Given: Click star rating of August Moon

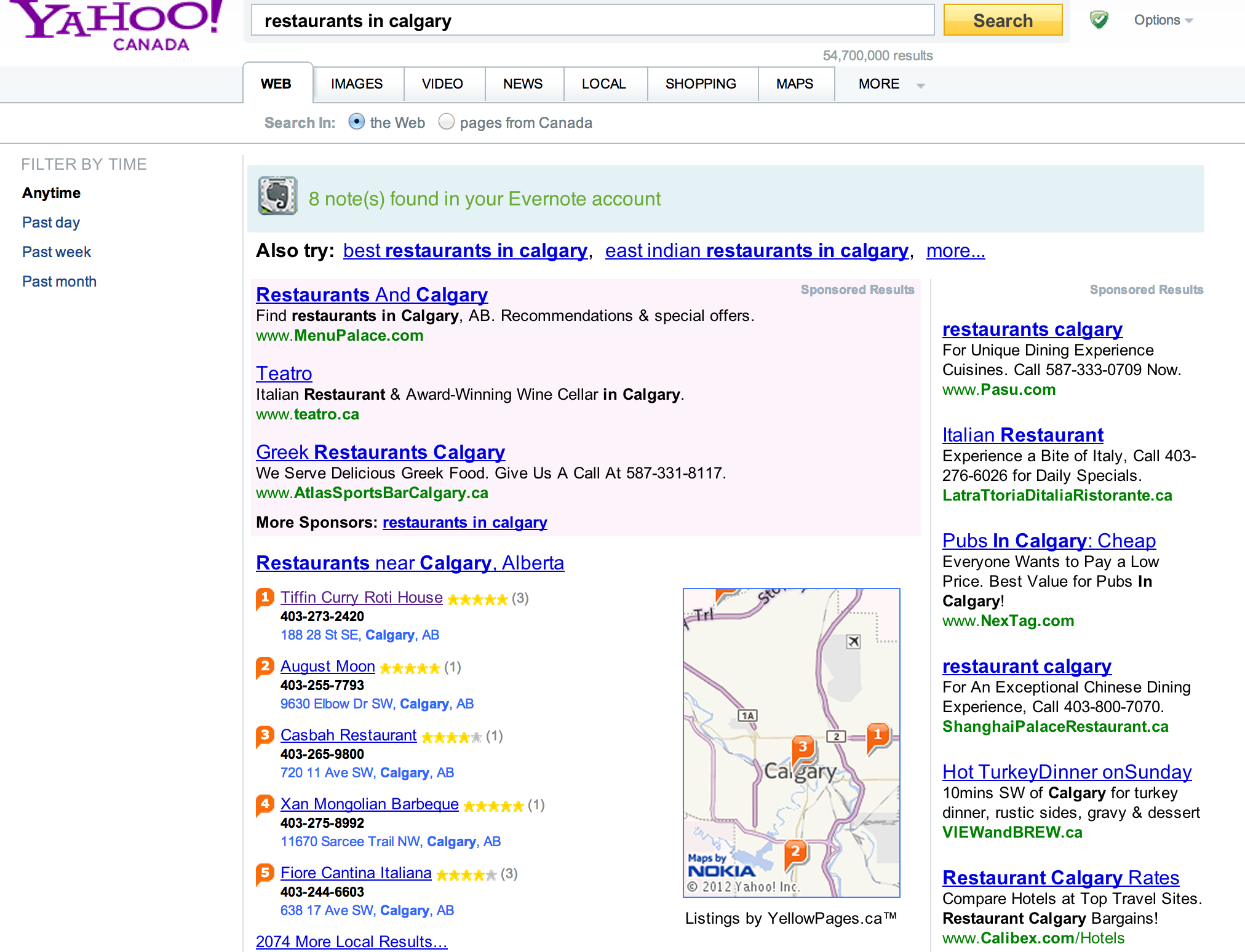Looking at the screenshot, I should click(410, 668).
